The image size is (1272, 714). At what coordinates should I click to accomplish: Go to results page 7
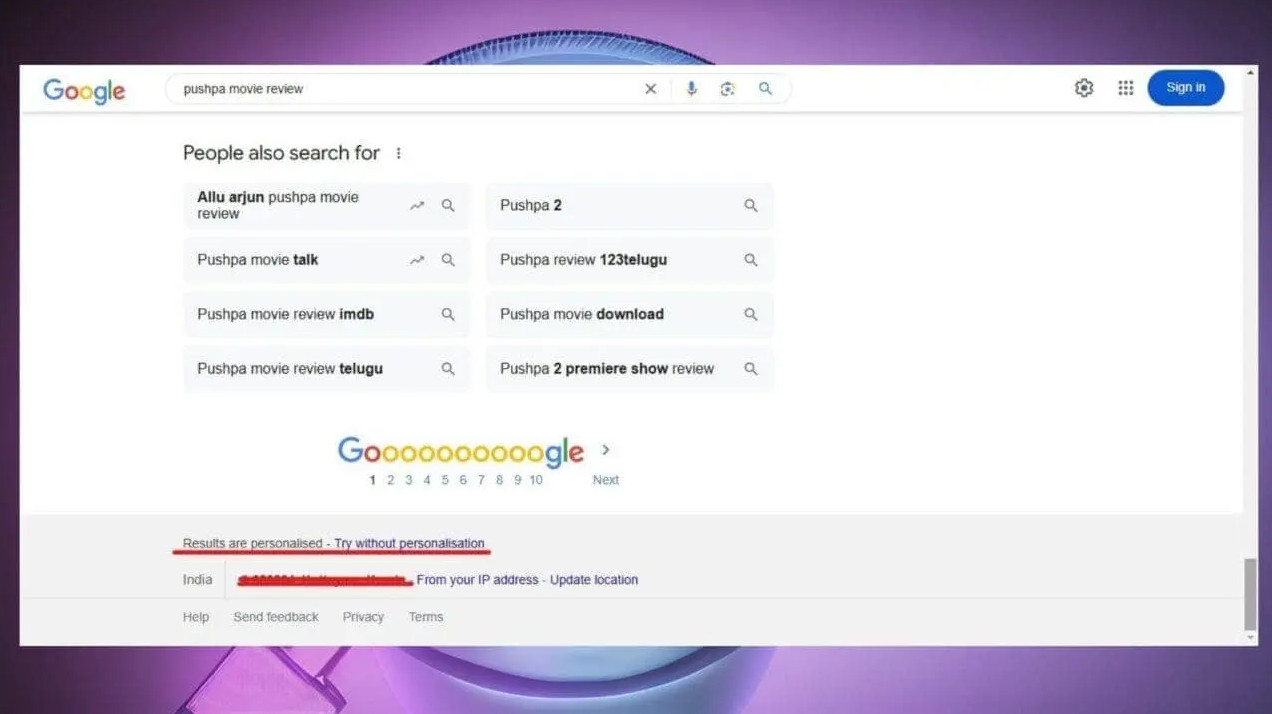click(481, 480)
